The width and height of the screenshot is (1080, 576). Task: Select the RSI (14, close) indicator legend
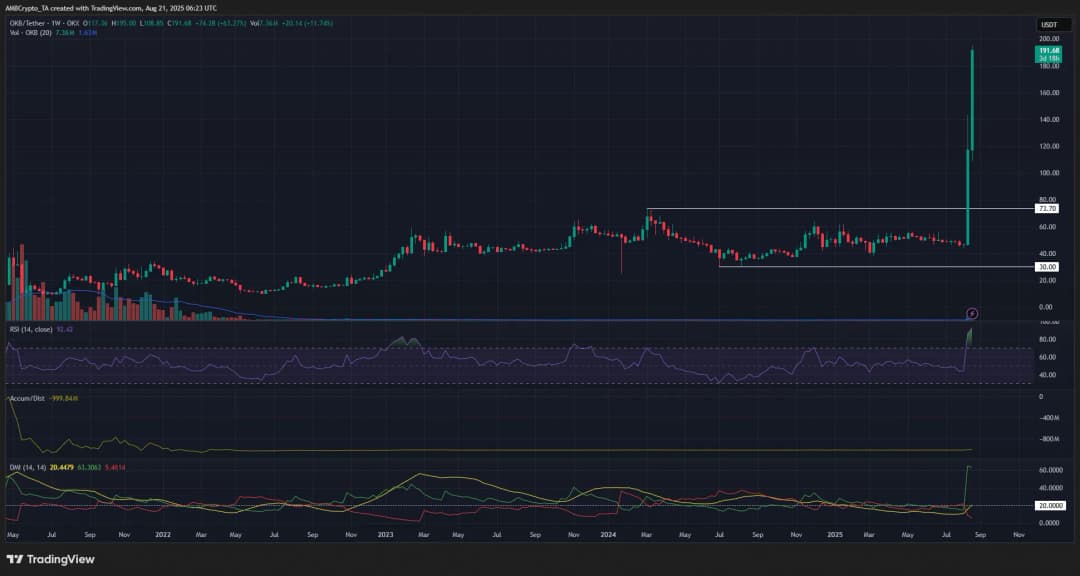click(31, 328)
